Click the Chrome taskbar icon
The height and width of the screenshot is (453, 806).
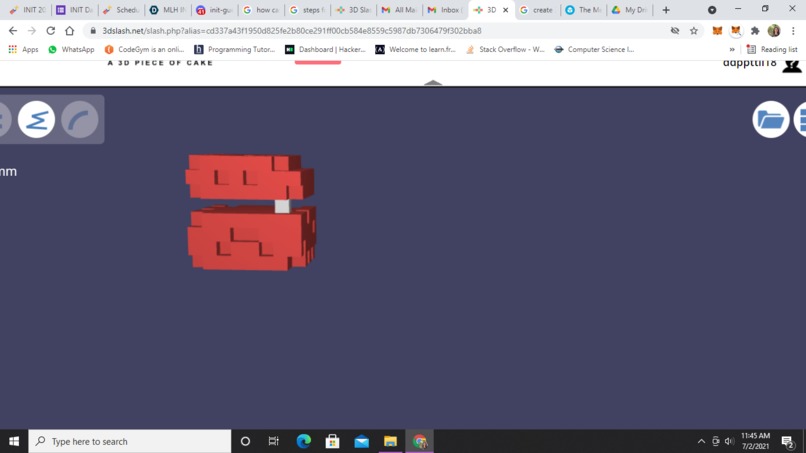tap(420, 441)
